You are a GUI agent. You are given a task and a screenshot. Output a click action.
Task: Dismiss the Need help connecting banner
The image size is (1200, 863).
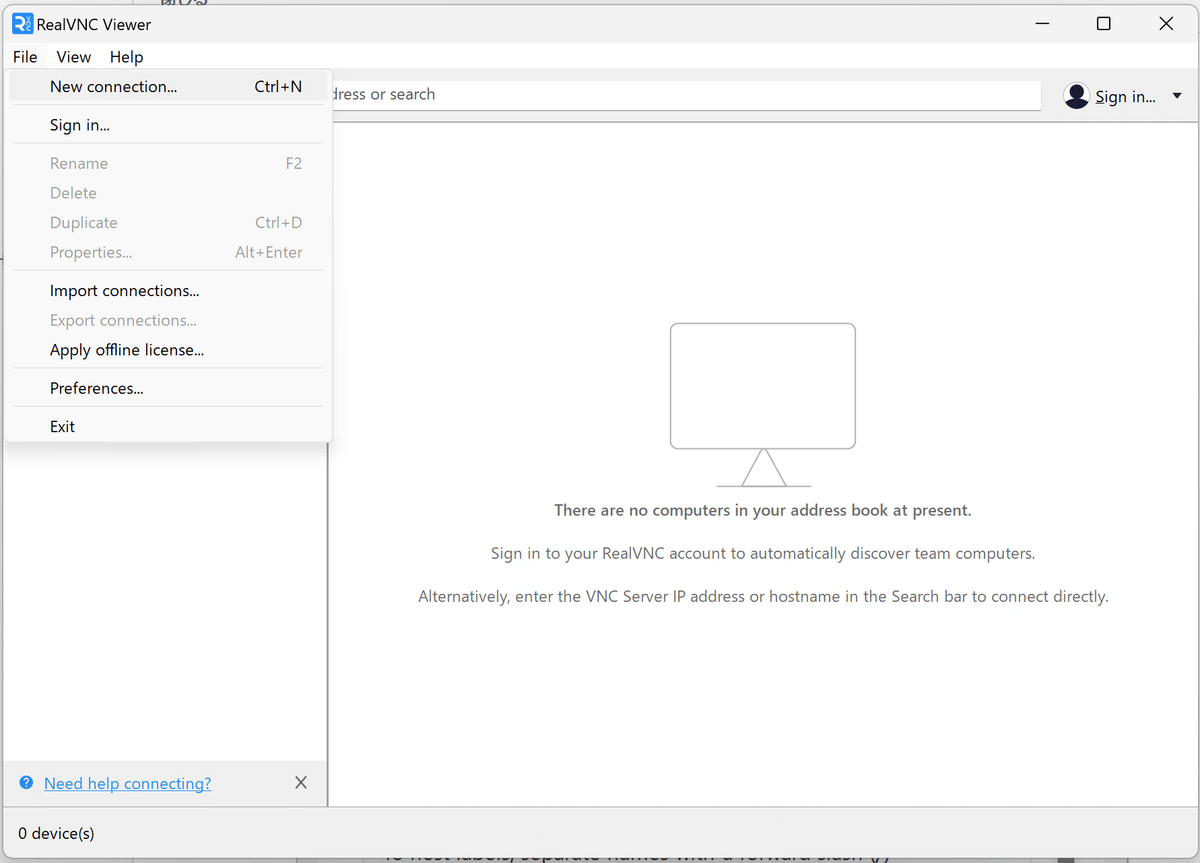coord(301,783)
